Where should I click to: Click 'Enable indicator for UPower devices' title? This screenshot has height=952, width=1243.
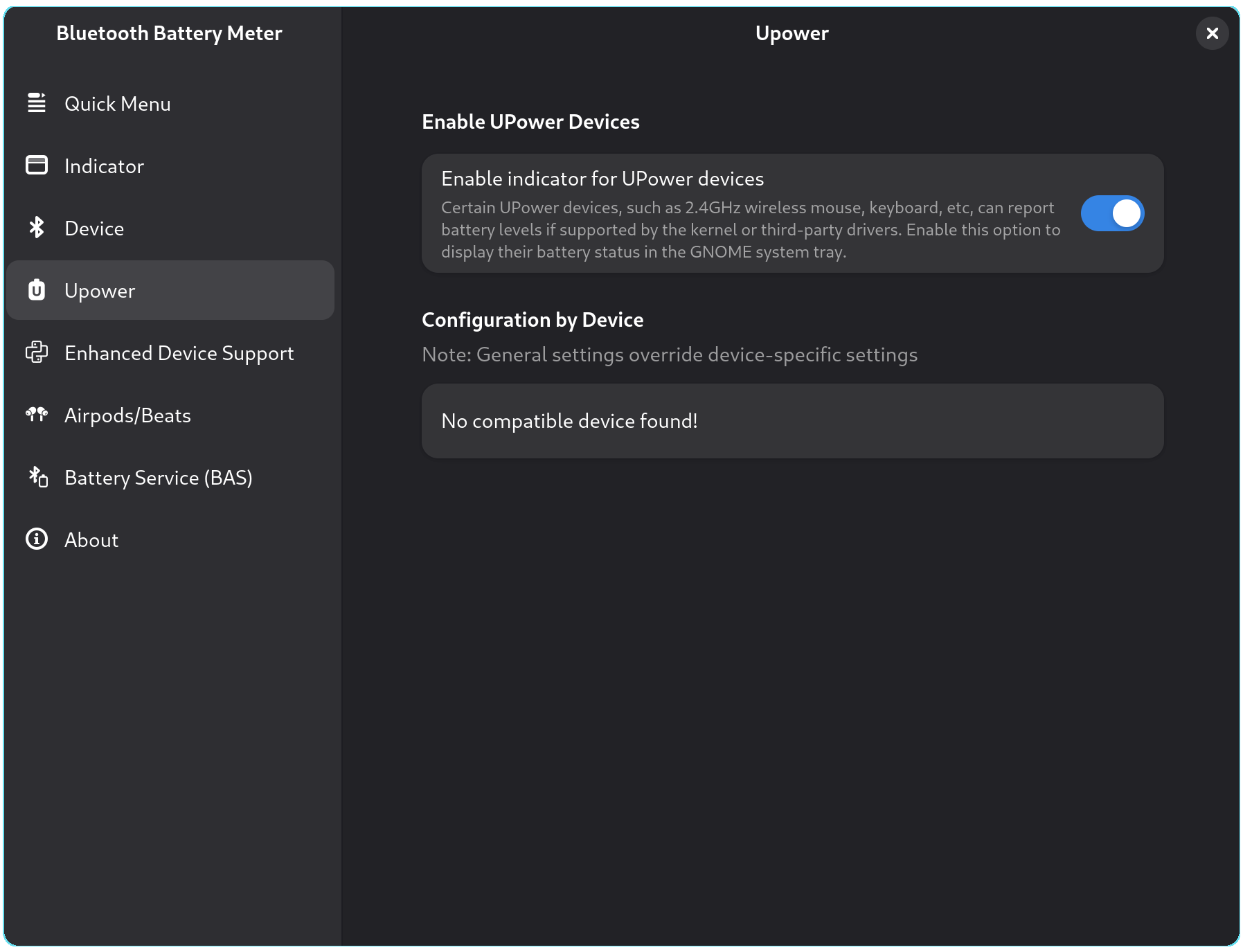tap(602, 179)
